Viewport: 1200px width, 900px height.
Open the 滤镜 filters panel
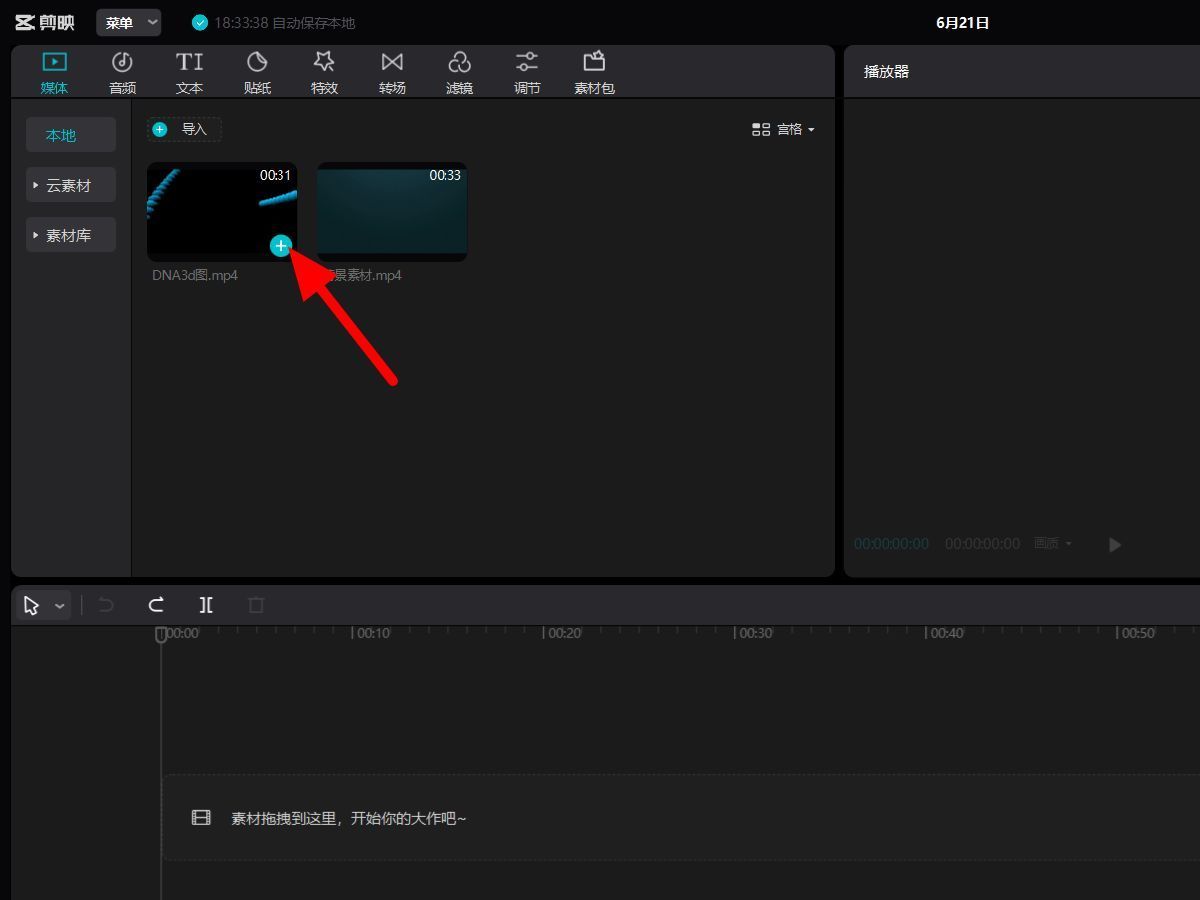click(459, 72)
